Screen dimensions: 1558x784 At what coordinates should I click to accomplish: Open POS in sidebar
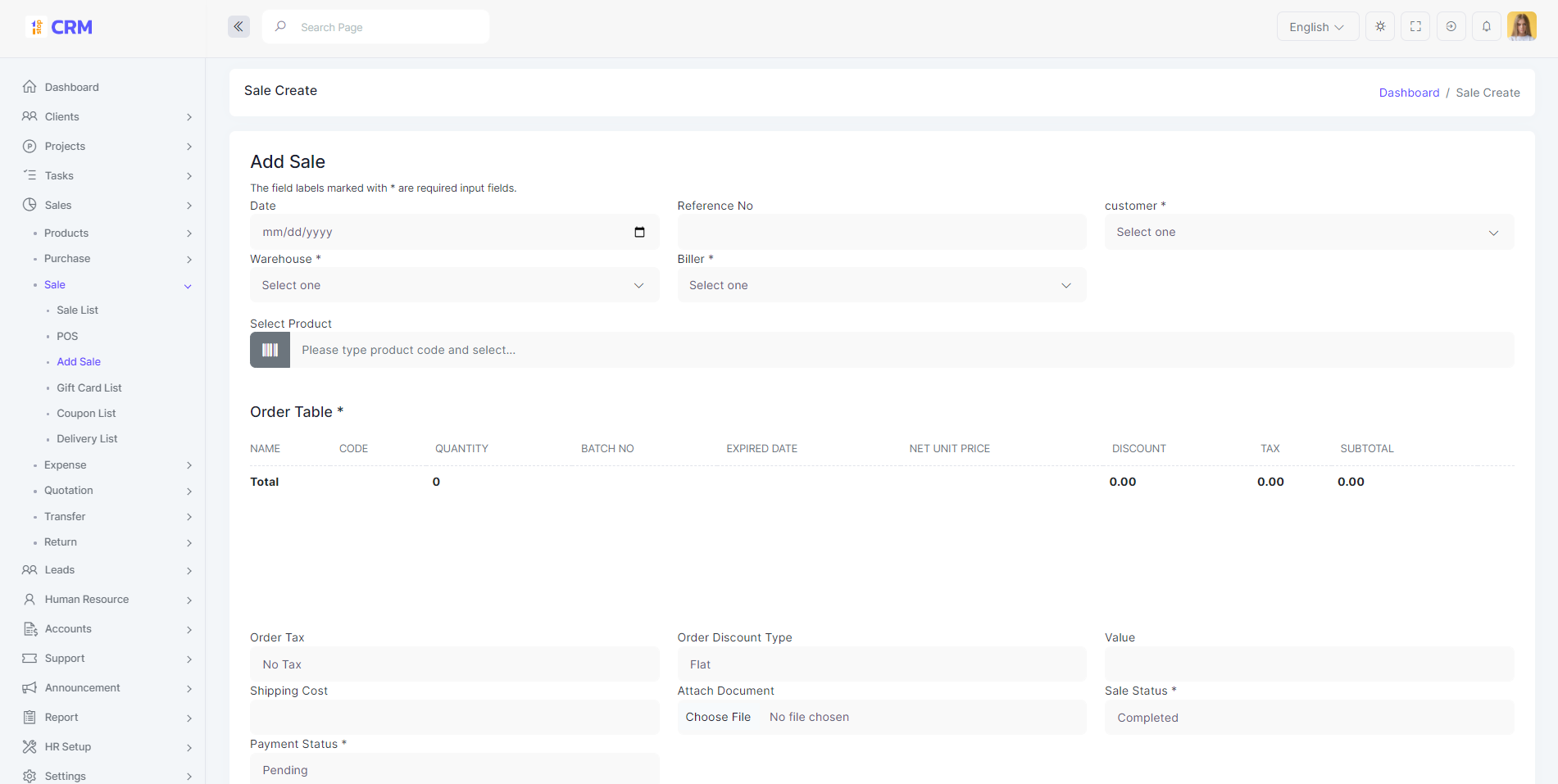click(67, 336)
